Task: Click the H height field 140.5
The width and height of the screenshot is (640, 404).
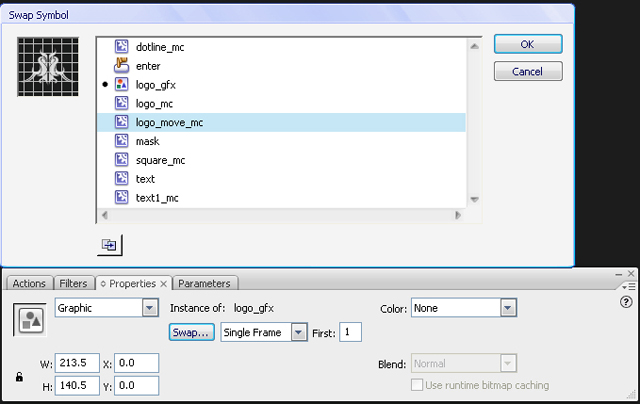Action: tap(77, 385)
